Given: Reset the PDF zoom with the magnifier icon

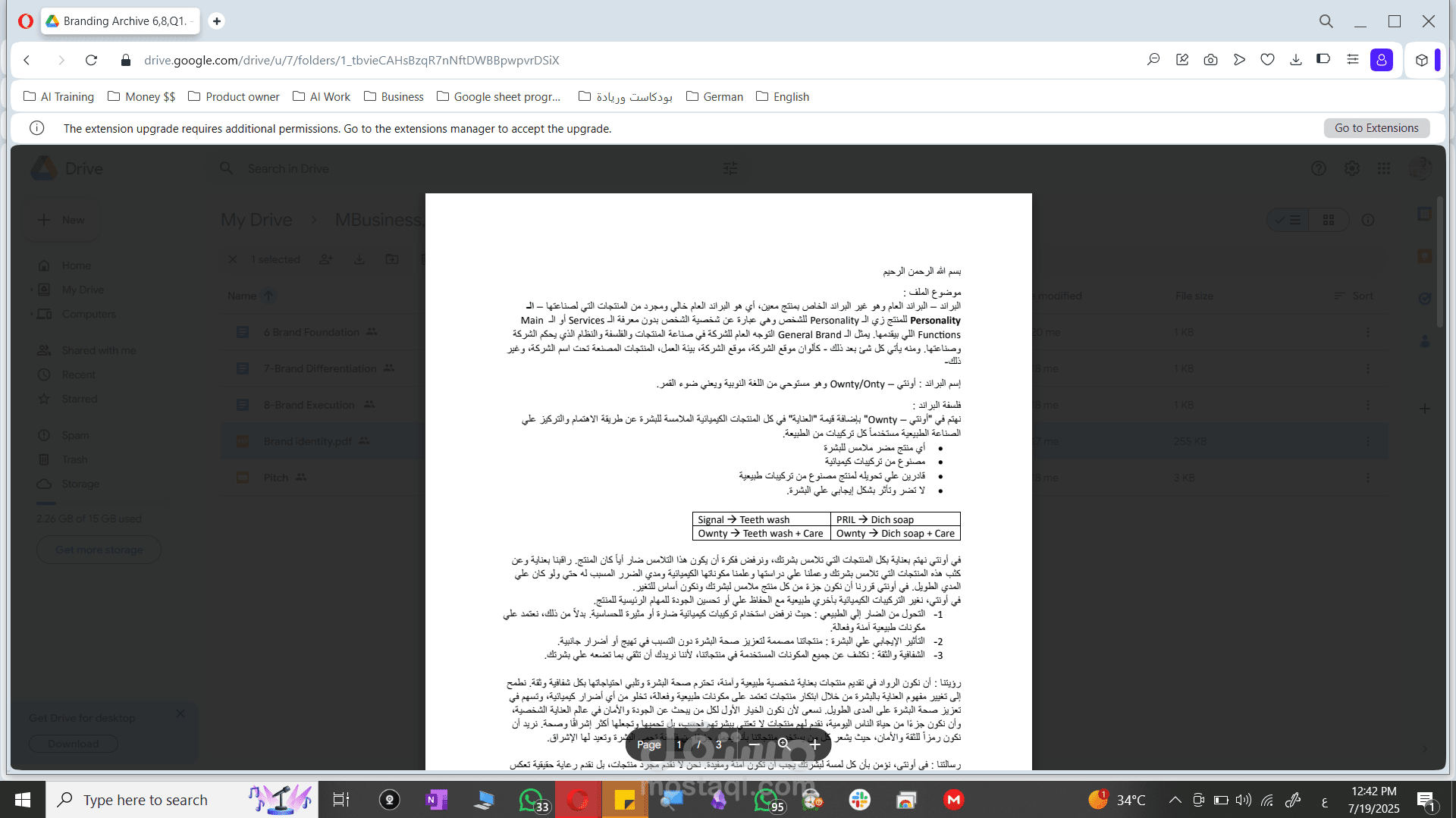Looking at the screenshot, I should [x=784, y=744].
